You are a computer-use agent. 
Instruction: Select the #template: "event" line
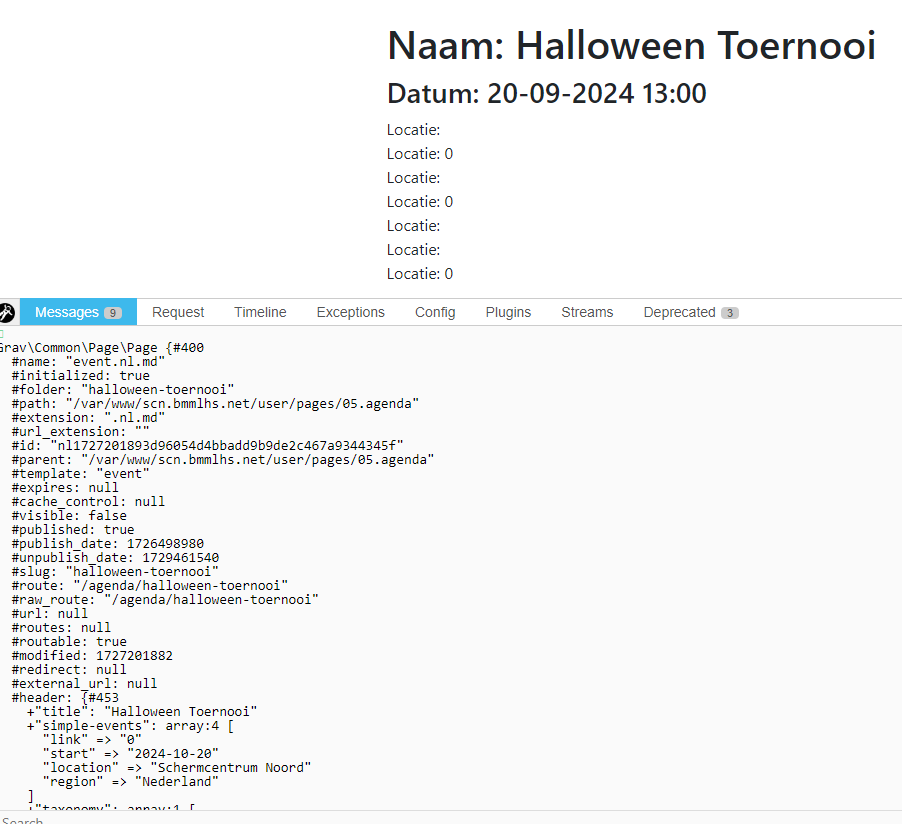[81, 474]
